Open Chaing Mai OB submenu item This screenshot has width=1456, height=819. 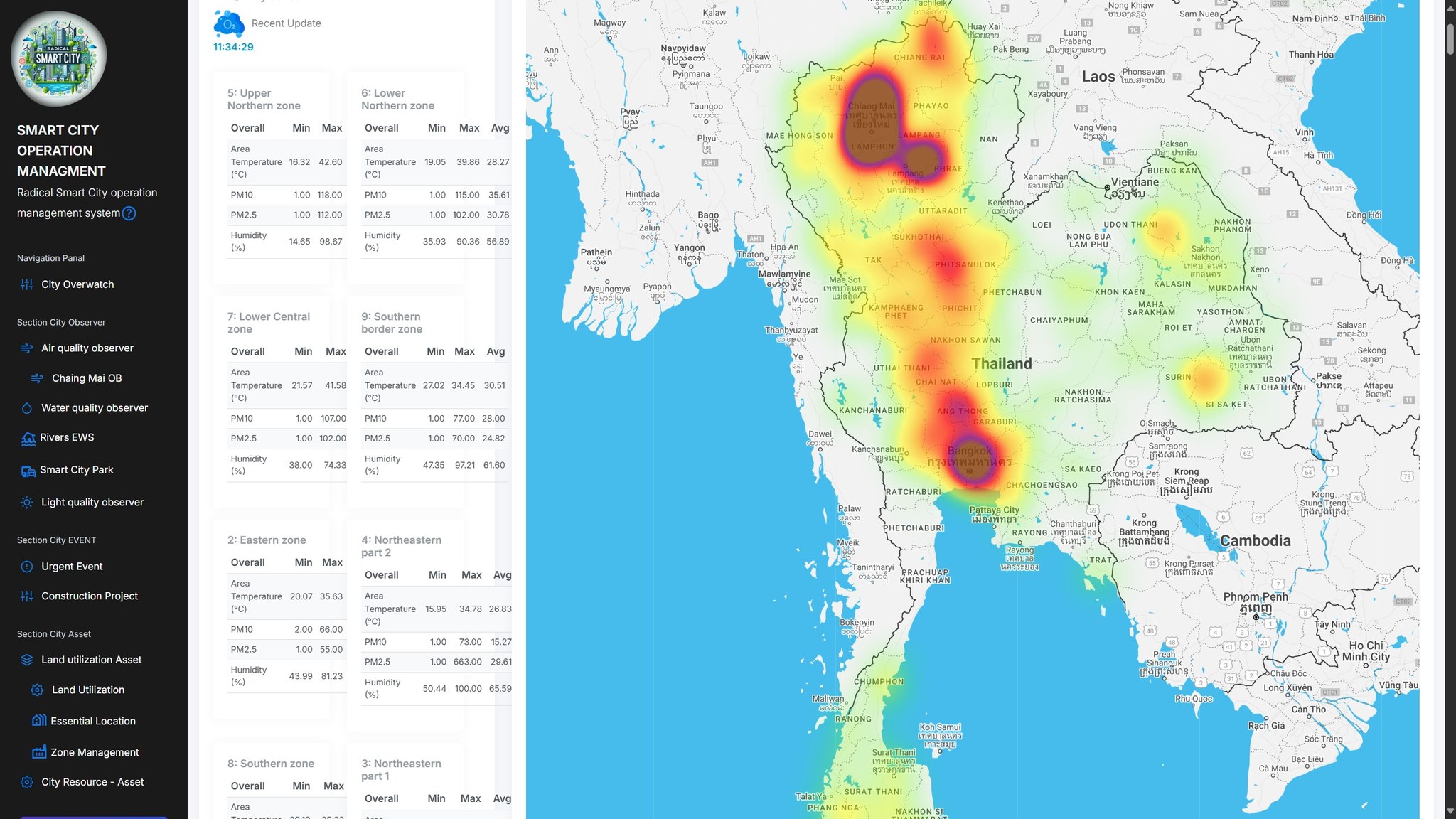click(87, 378)
